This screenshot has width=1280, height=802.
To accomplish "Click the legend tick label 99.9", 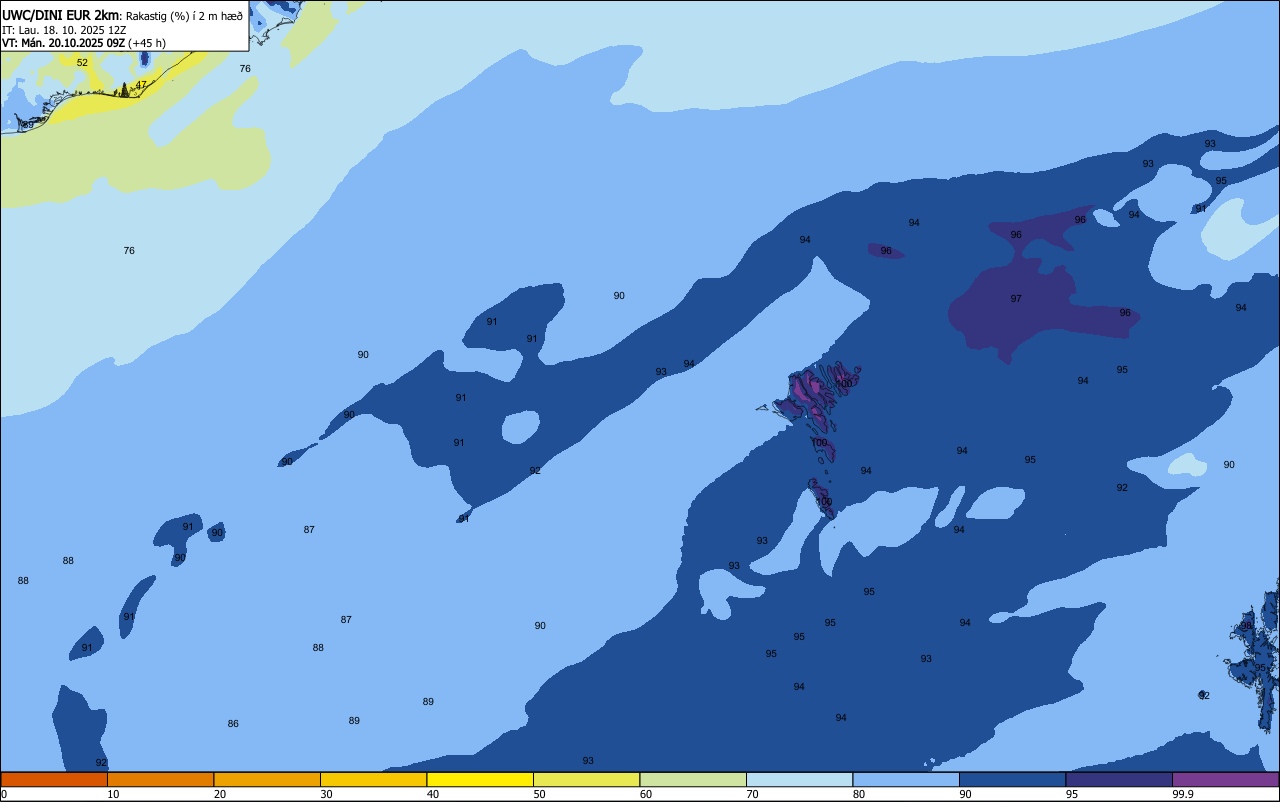I will pos(1183,794).
